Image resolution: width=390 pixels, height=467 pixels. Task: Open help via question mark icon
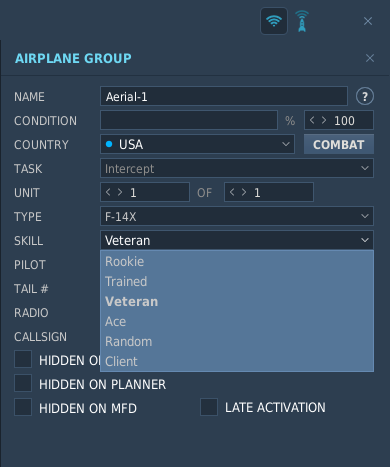(x=365, y=97)
